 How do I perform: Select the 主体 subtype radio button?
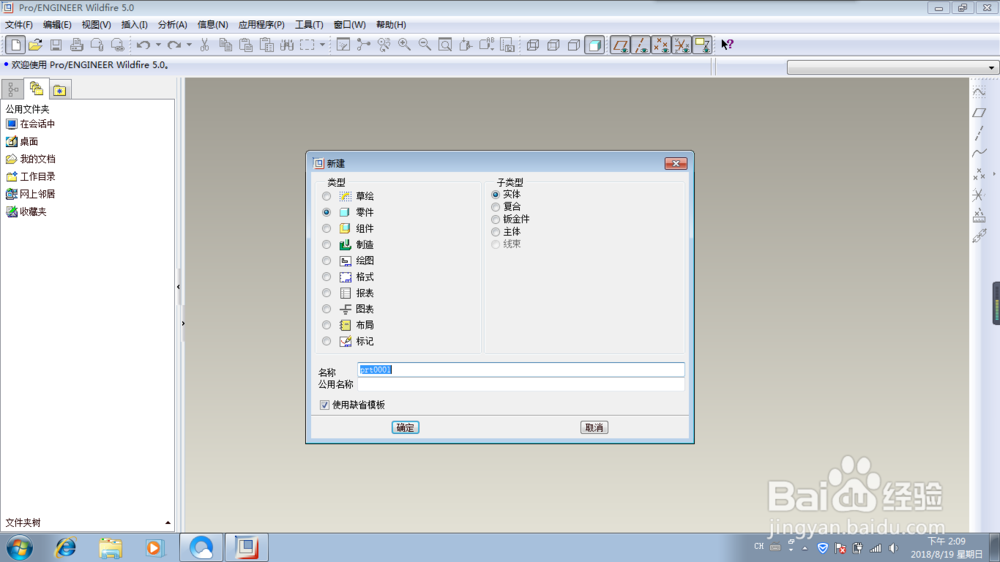496,232
